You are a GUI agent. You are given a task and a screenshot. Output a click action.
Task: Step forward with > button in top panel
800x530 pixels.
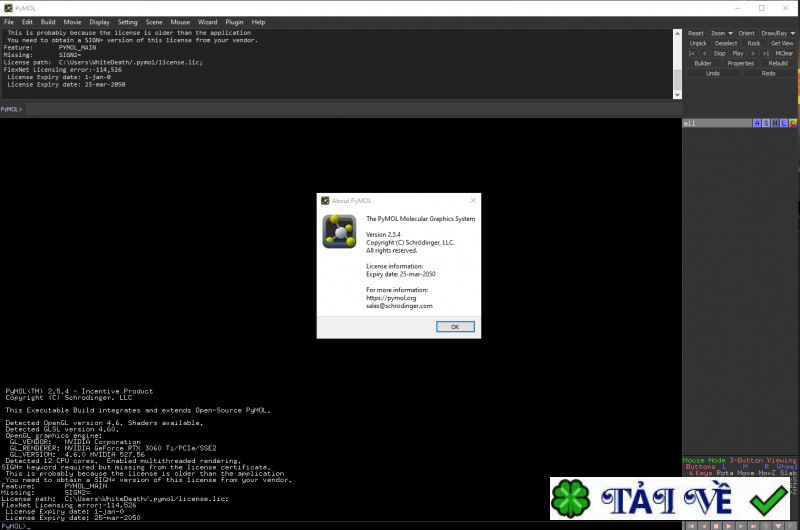(753, 54)
